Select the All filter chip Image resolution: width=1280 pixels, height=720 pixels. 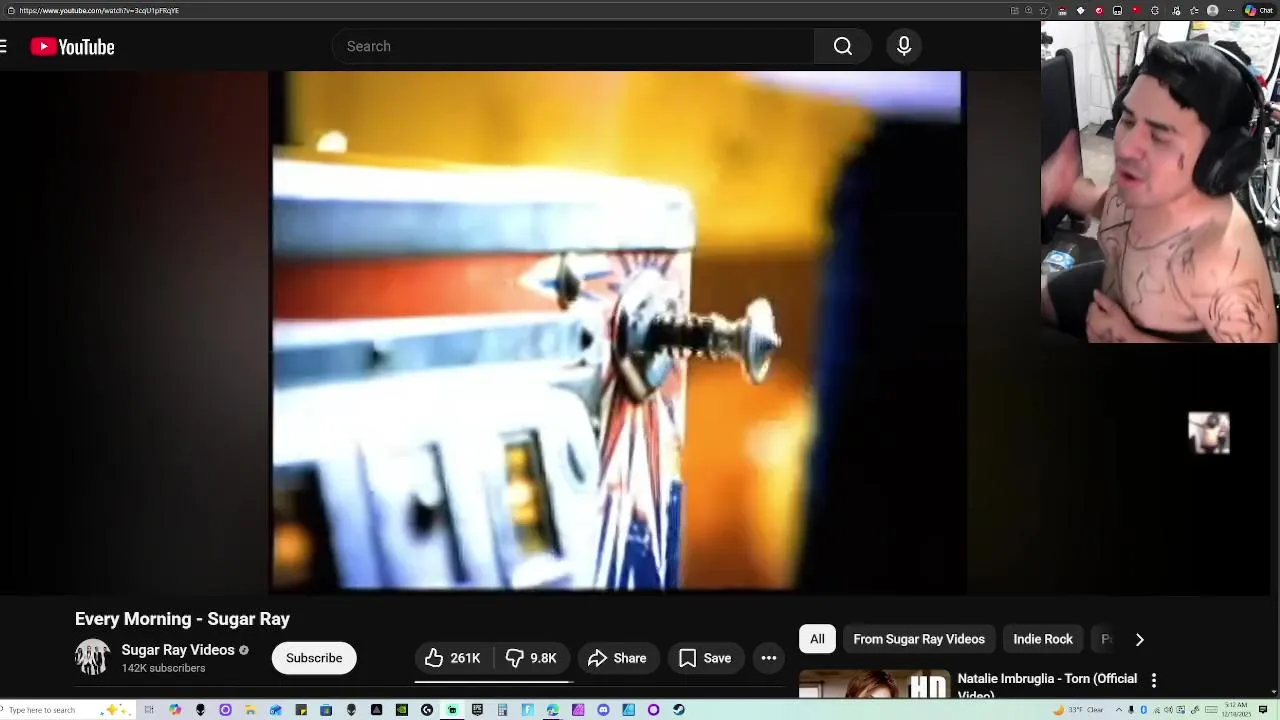[x=817, y=639]
